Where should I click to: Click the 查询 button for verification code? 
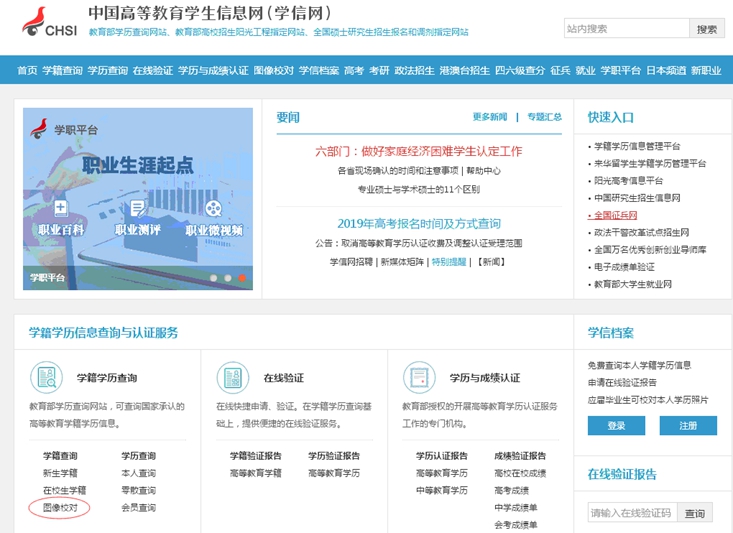coord(695,513)
